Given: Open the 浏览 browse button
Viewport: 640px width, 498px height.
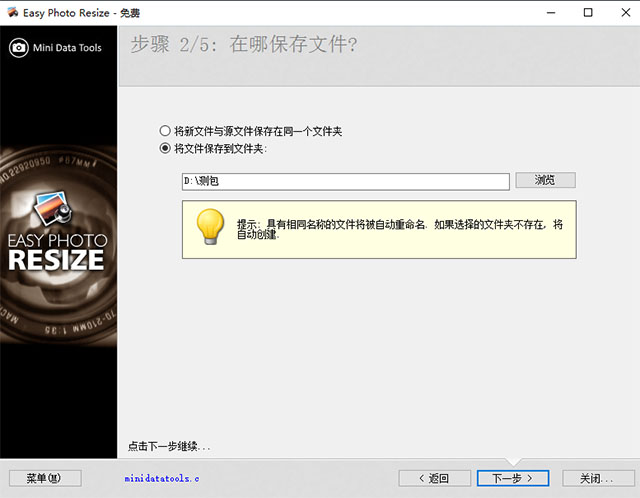Looking at the screenshot, I should pyautogui.click(x=545, y=180).
